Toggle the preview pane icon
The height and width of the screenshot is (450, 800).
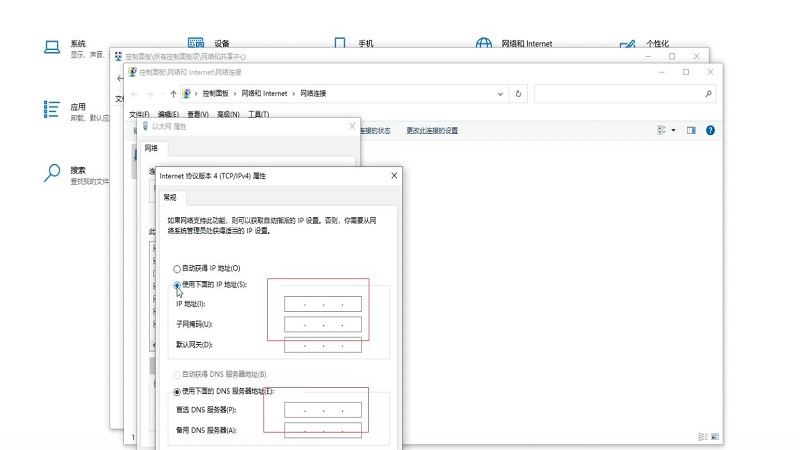click(x=691, y=131)
